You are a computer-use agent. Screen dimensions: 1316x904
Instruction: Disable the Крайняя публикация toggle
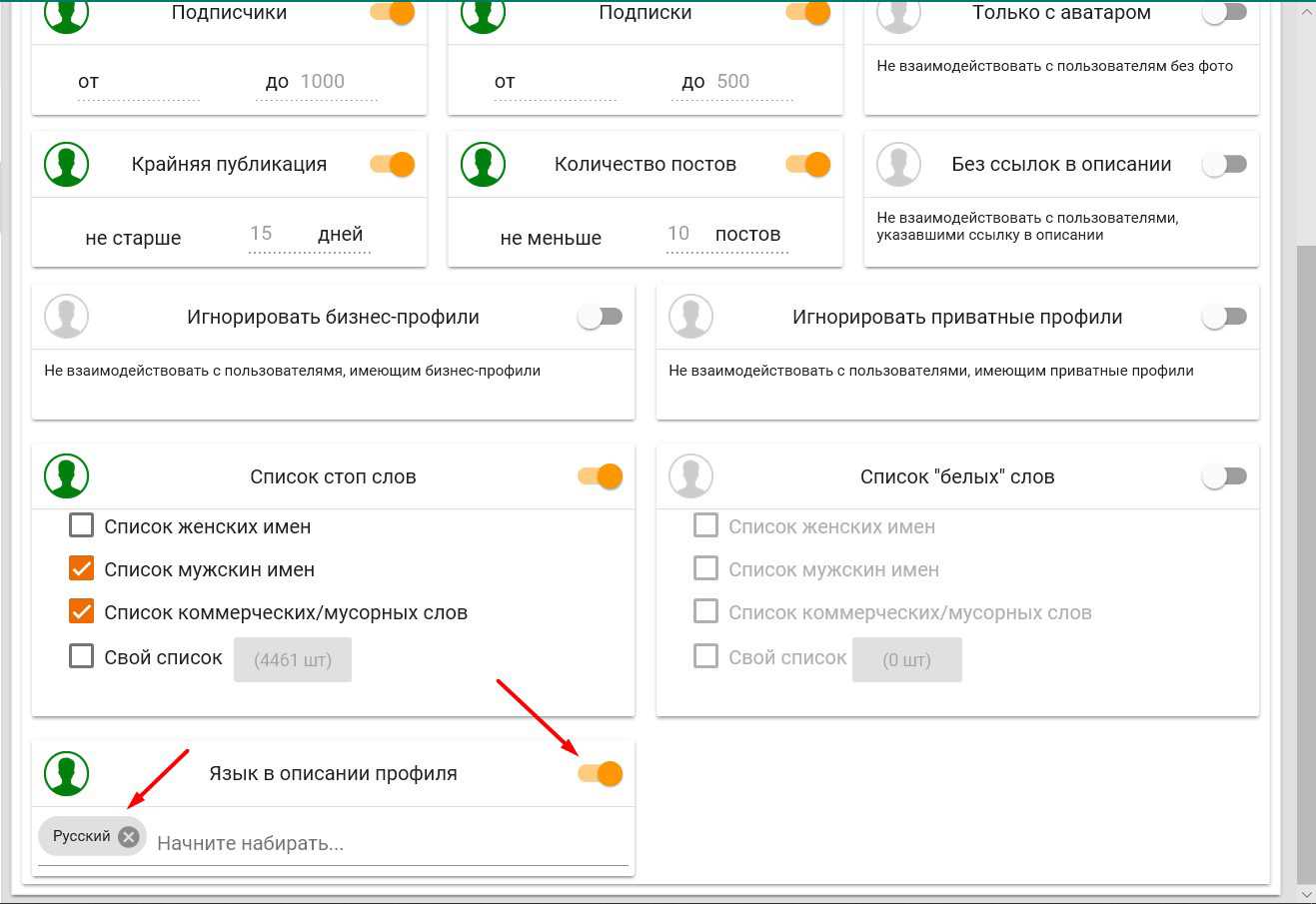coord(393,165)
